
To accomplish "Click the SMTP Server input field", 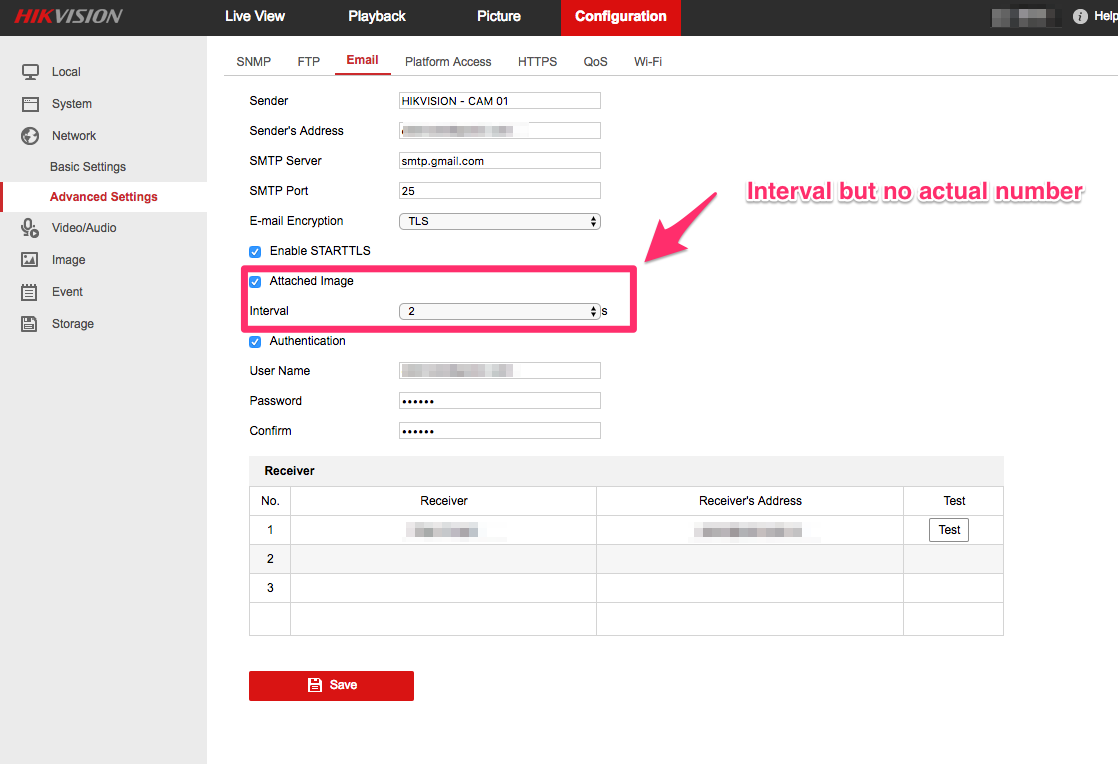I will (x=499, y=161).
